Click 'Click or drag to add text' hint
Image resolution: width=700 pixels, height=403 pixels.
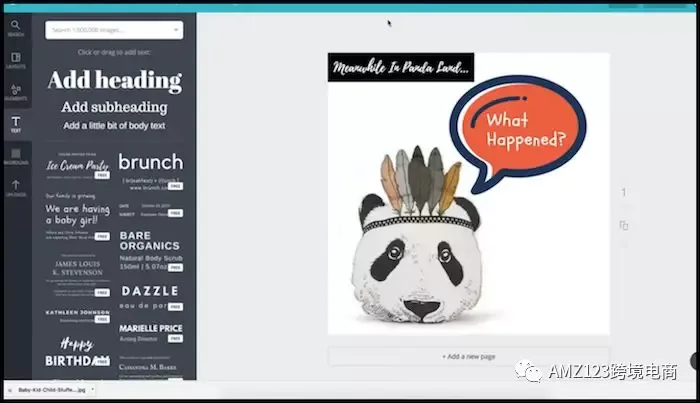pyautogui.click(x=114, y=52)
